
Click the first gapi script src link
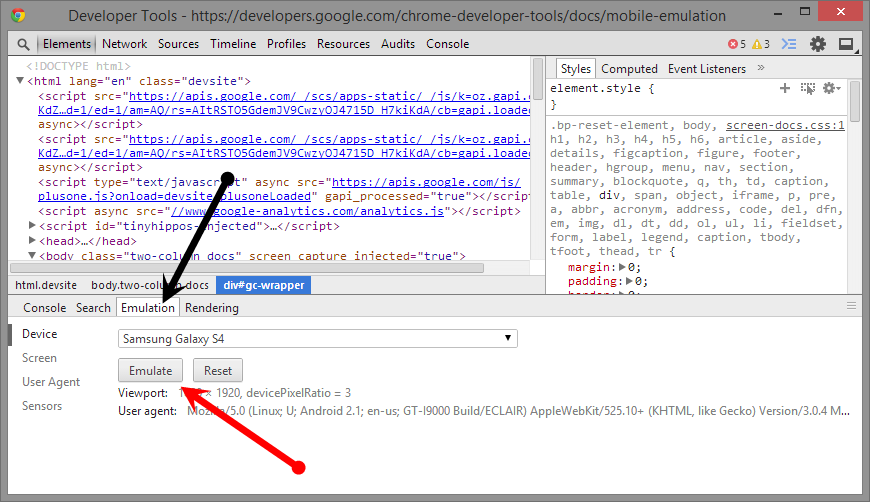pos(329,96)
